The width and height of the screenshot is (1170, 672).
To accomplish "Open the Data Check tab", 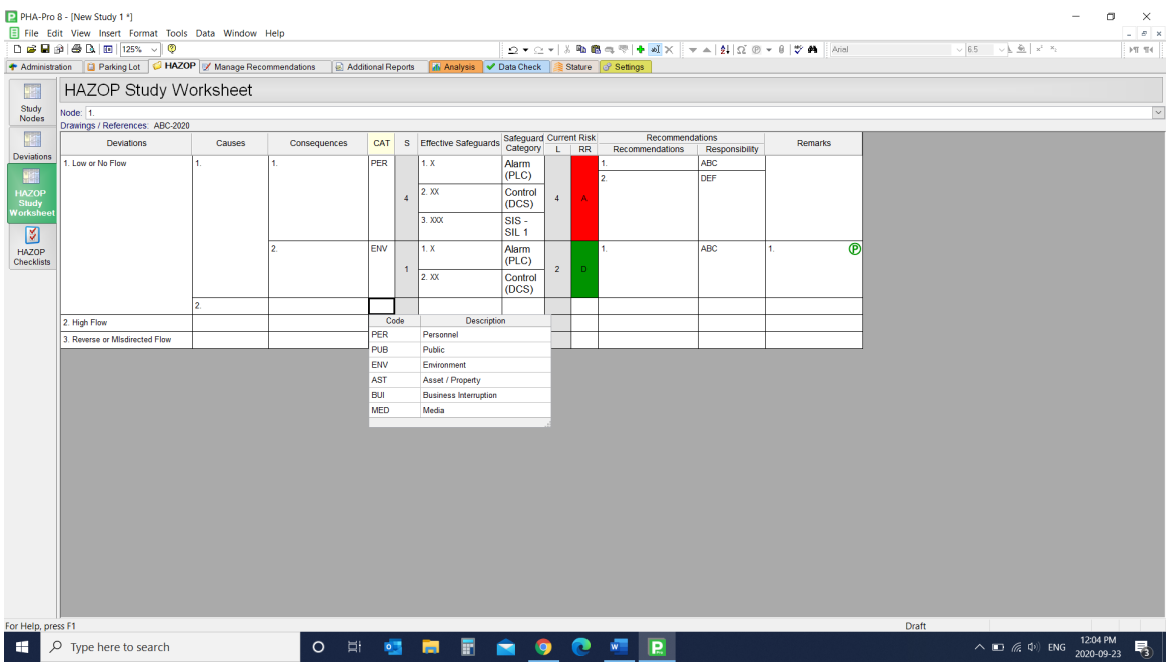I will pyautogui.click(x=517, y=67).
